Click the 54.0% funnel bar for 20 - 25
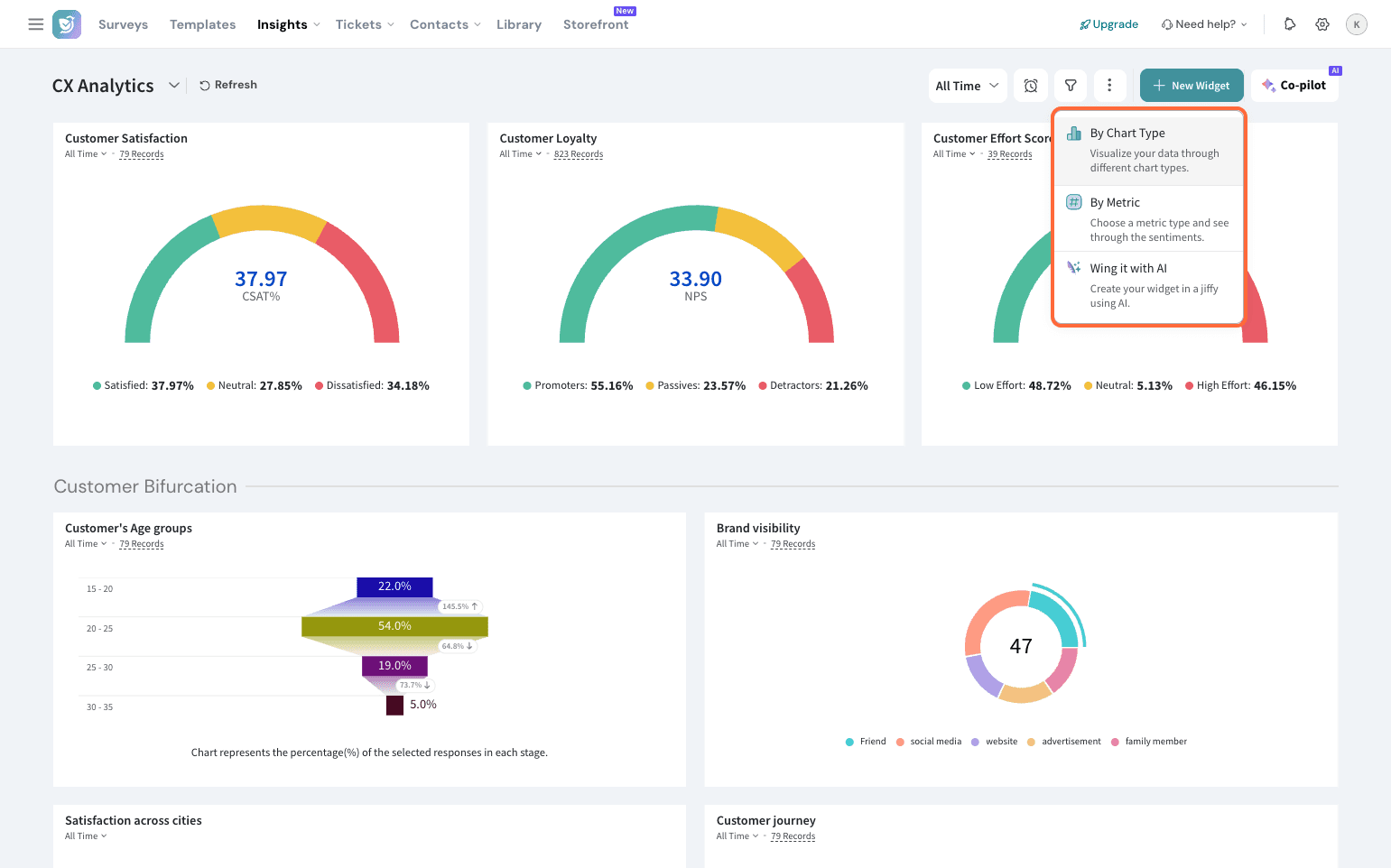Image resolution: width=1391 pixels, height=868 pixels. pos(394,626)
